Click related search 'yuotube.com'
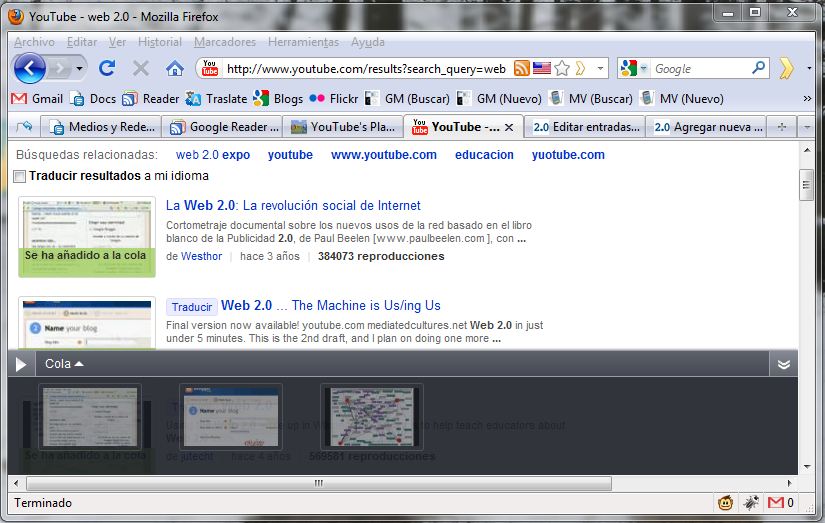Screen dimensions: 825x523 [568, 155]
